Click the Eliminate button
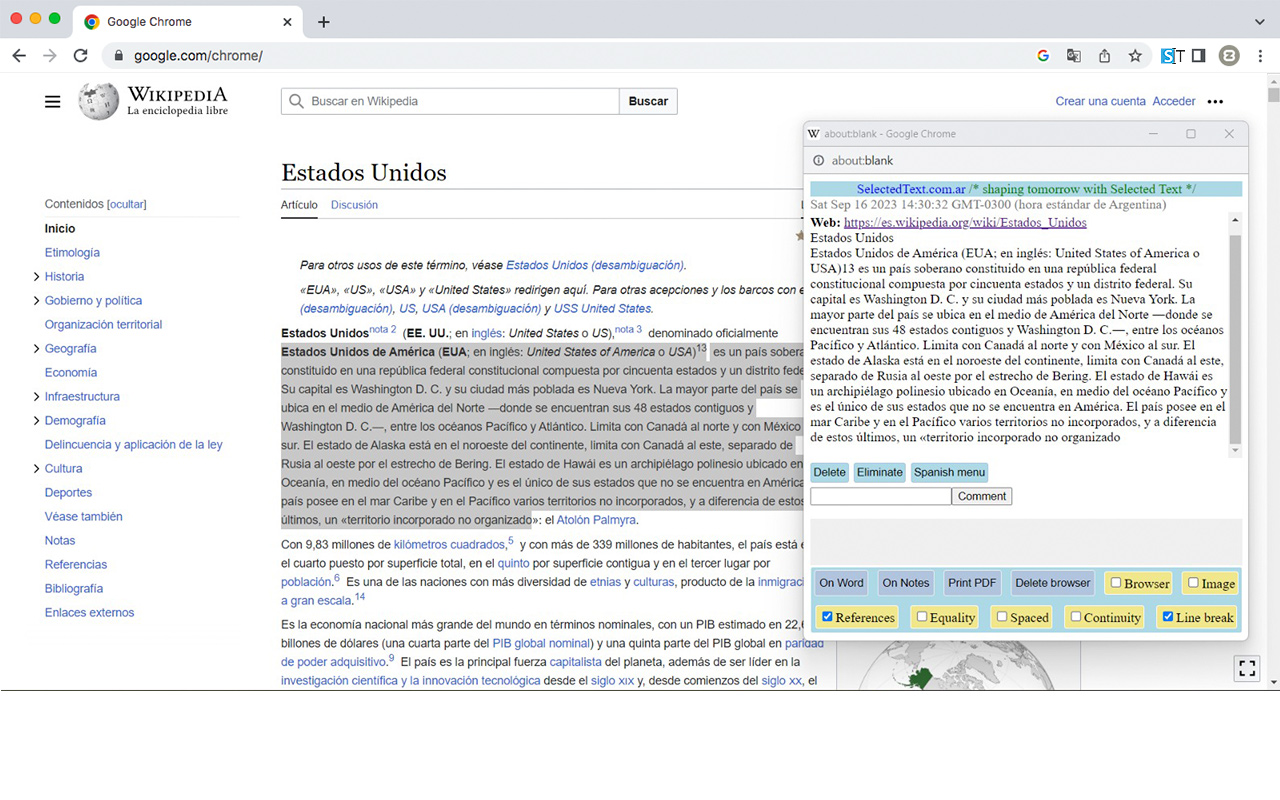This screenshot has height=800, width=1280. pos(880,472)
